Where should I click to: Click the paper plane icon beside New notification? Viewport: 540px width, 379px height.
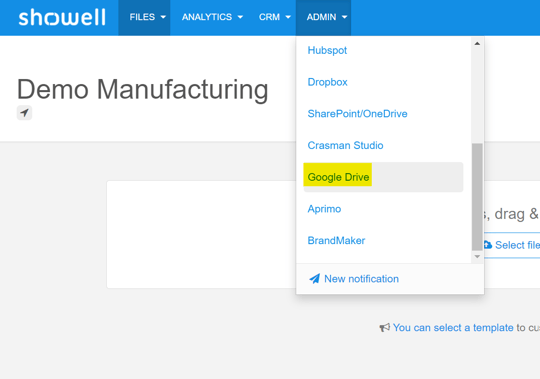click(314, 278)
